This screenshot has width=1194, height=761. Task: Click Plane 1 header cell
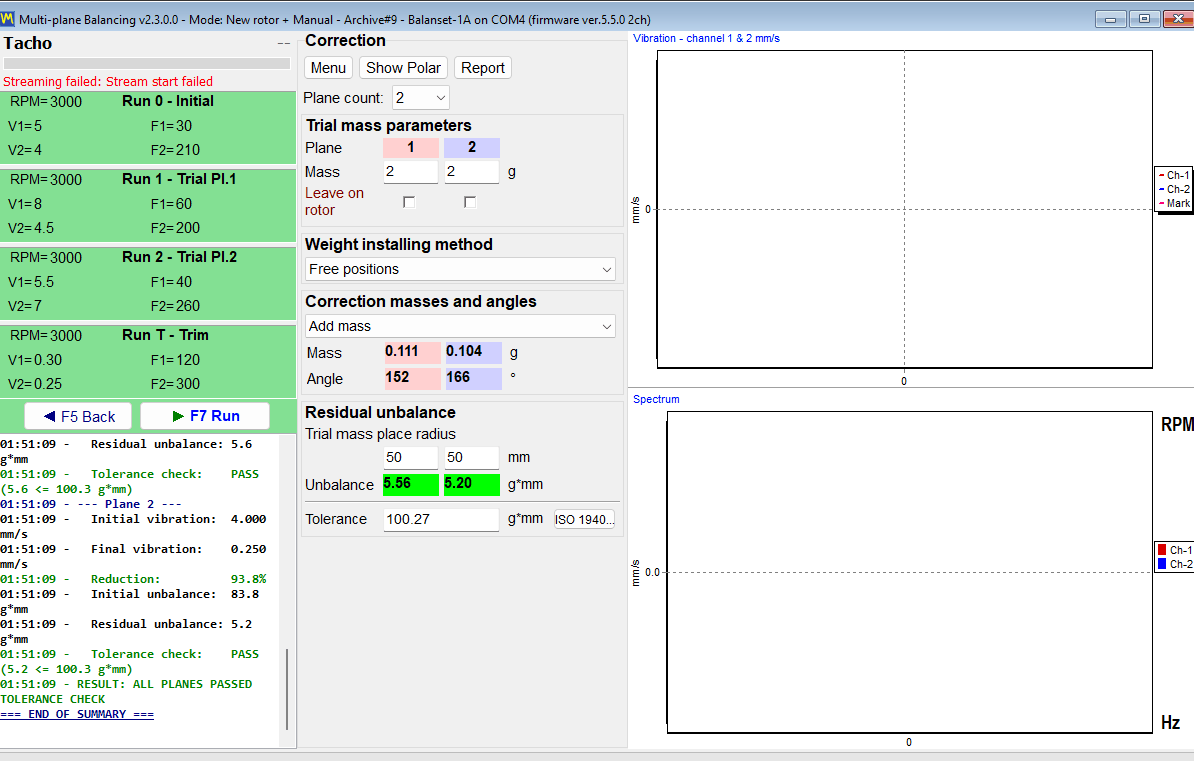point(410,148)
